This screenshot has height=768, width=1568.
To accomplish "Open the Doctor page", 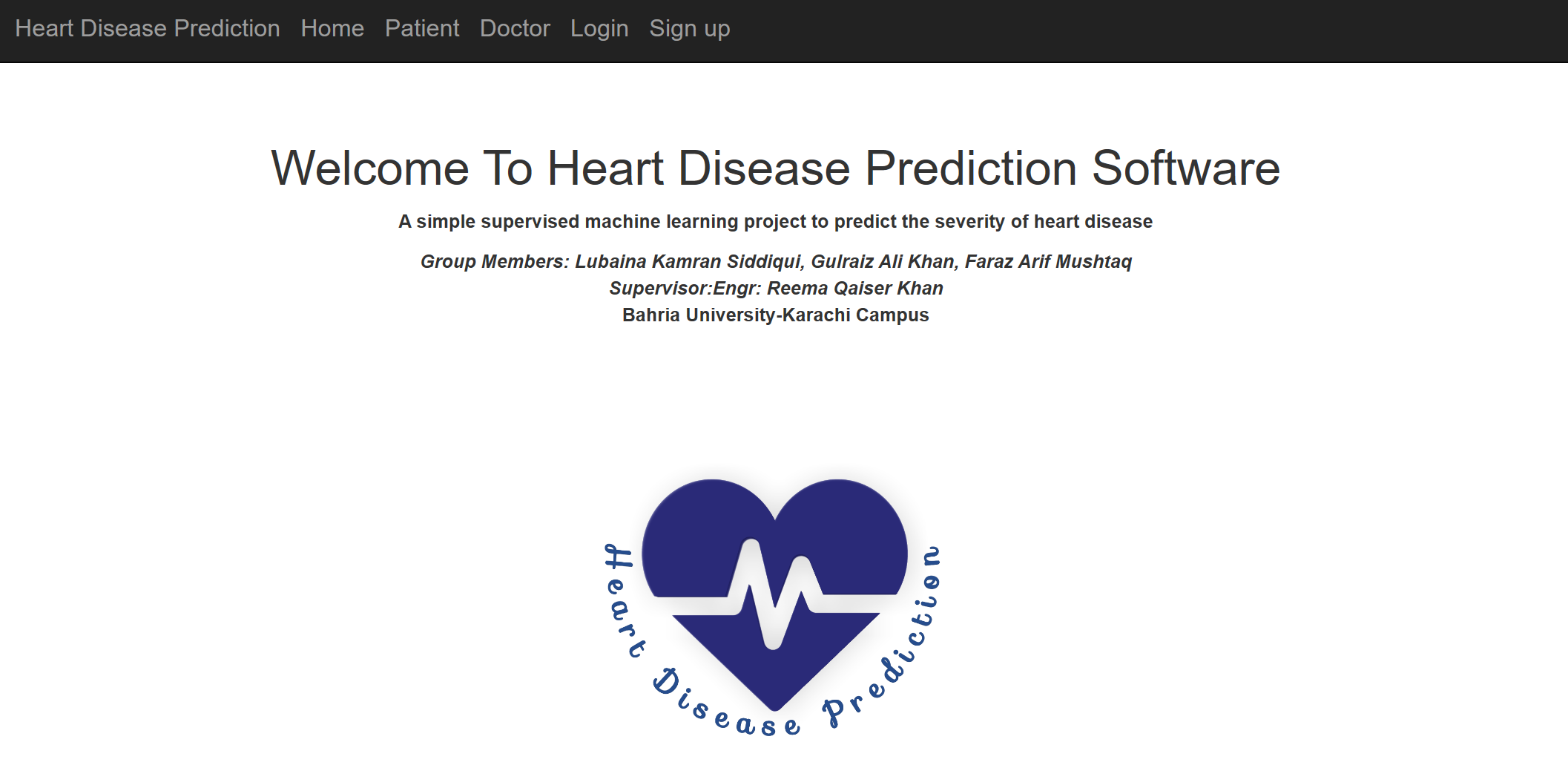I will (x=515, y=28).
